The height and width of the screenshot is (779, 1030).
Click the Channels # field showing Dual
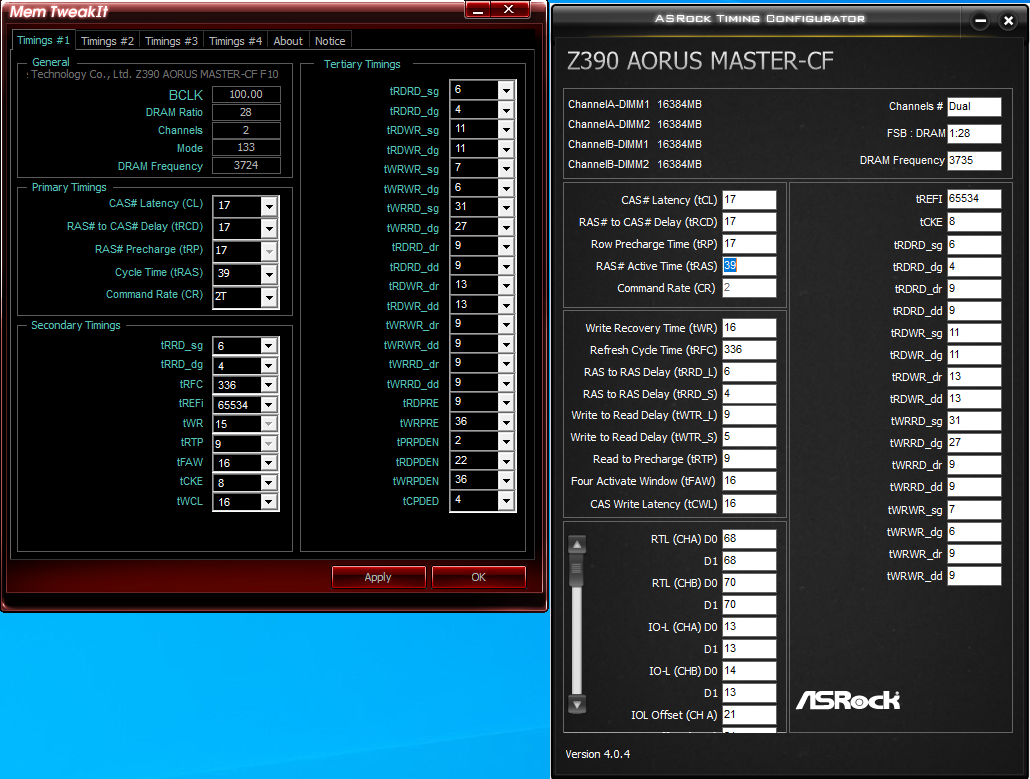[974, 106]
